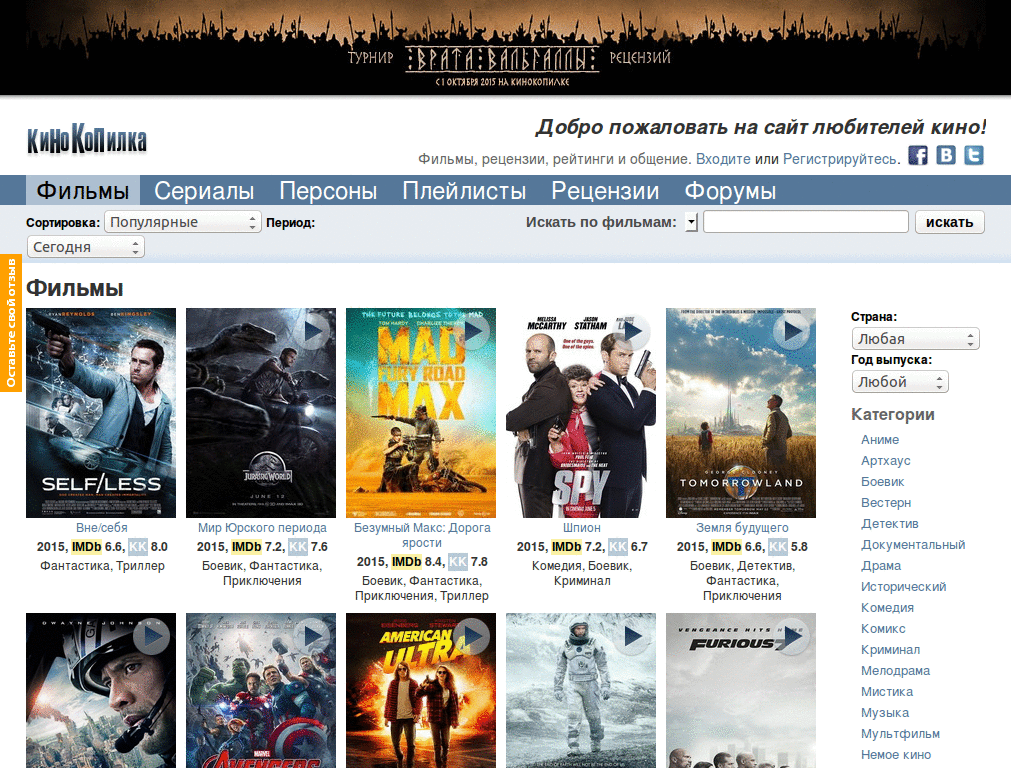Open the Шпион title link
1024x768 pixels.
pos(581,528)
